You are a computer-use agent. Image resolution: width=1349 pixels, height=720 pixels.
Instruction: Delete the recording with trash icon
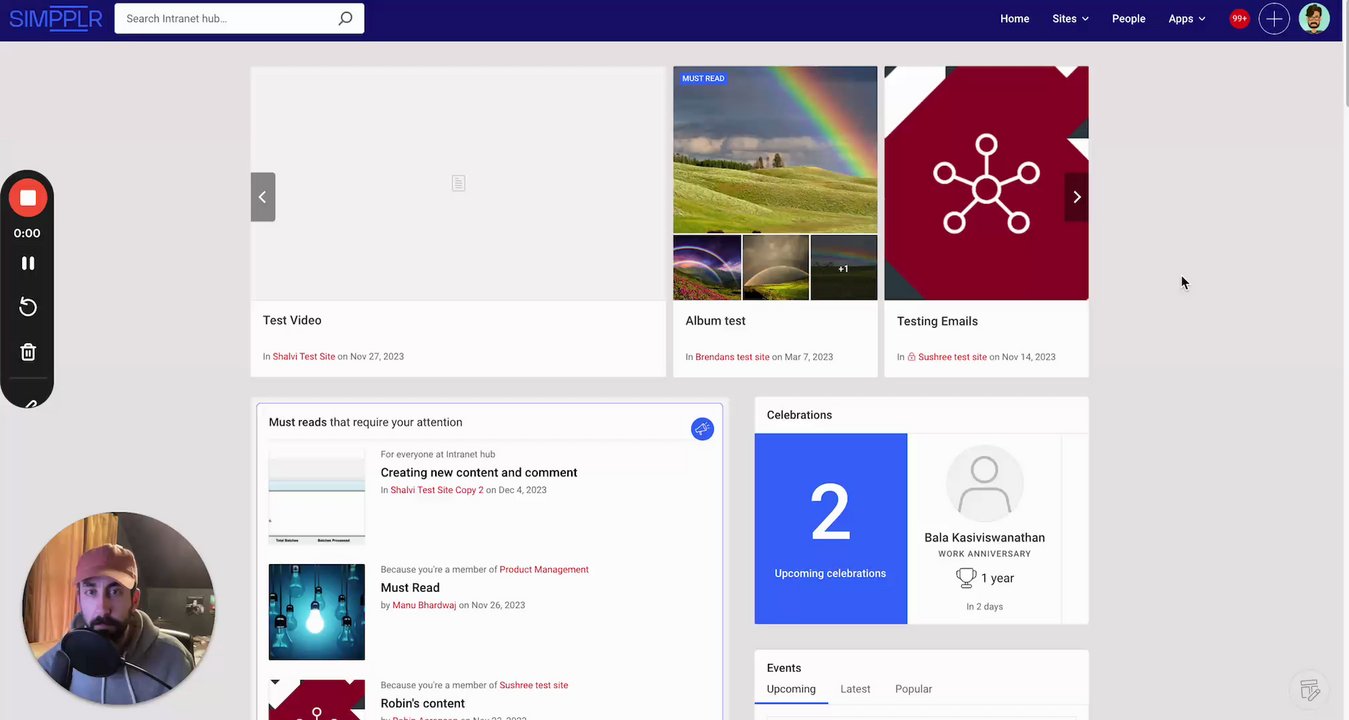tap(28, 352)
